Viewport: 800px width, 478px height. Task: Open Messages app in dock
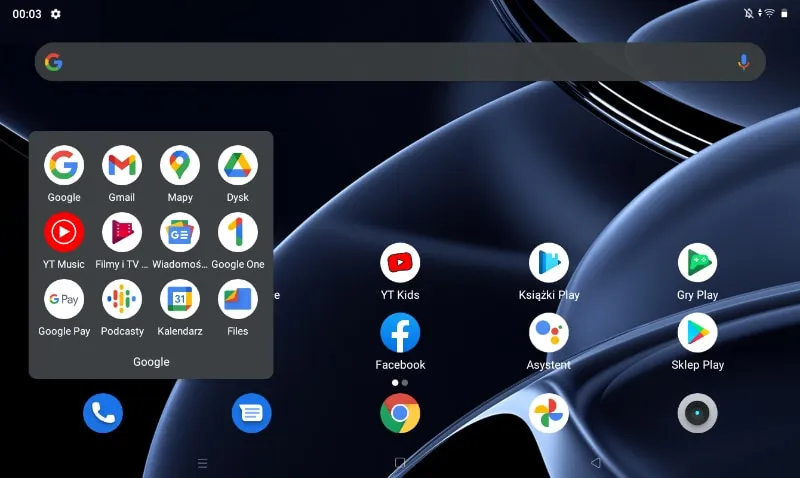coord(252,413)
